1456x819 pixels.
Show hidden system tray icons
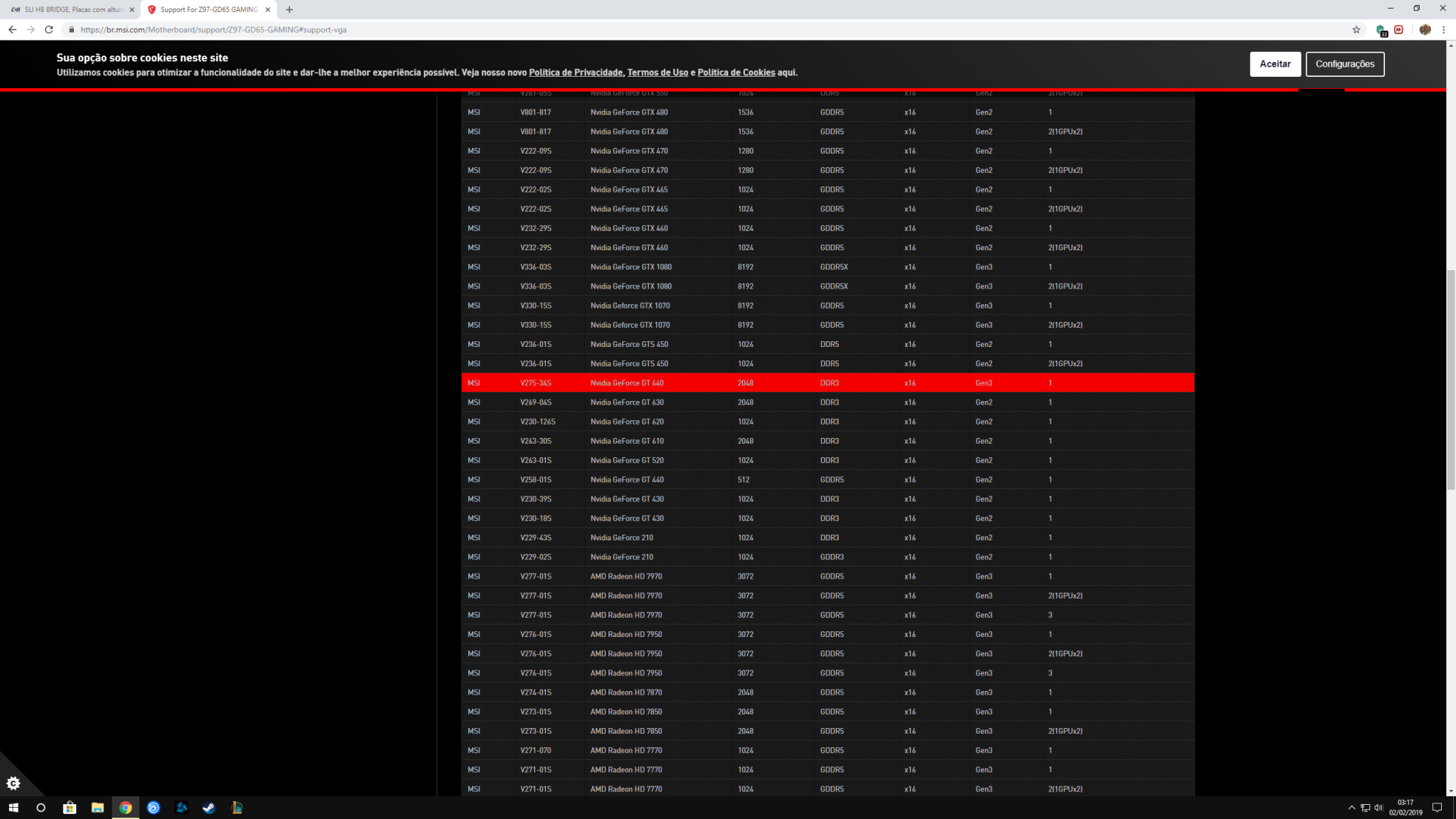pyautogui.click(x=1351, y=808)
